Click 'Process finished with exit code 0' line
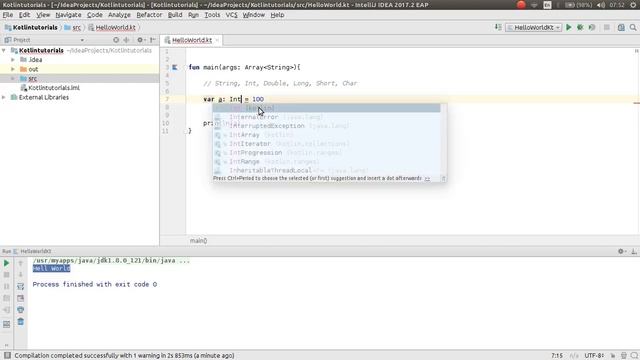The image size is (640, 360). pos(95,284)
